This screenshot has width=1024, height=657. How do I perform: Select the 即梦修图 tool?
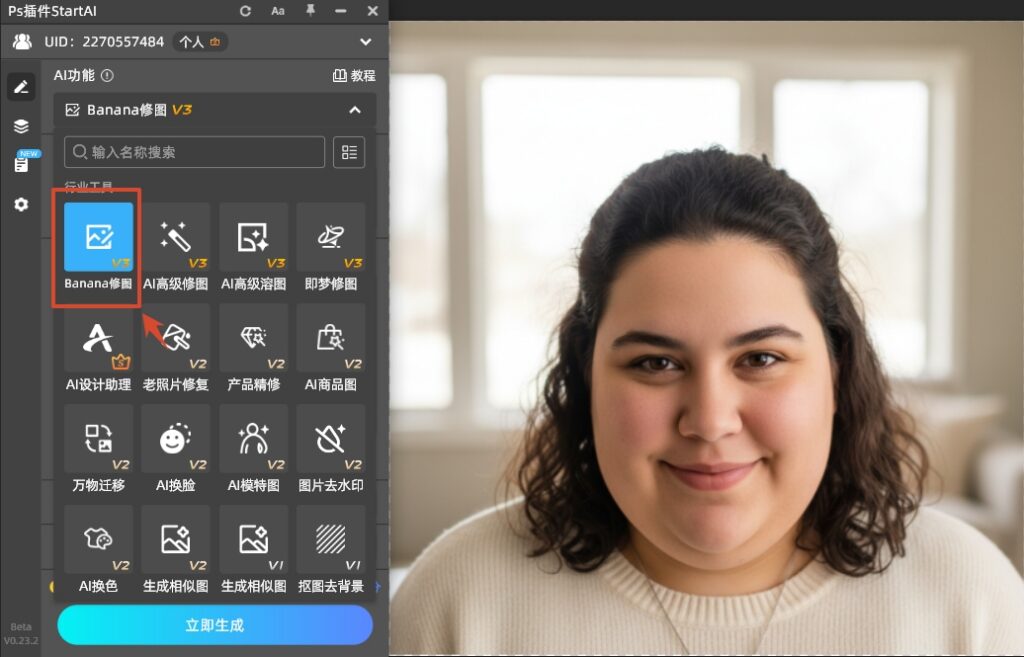point(330,238)
